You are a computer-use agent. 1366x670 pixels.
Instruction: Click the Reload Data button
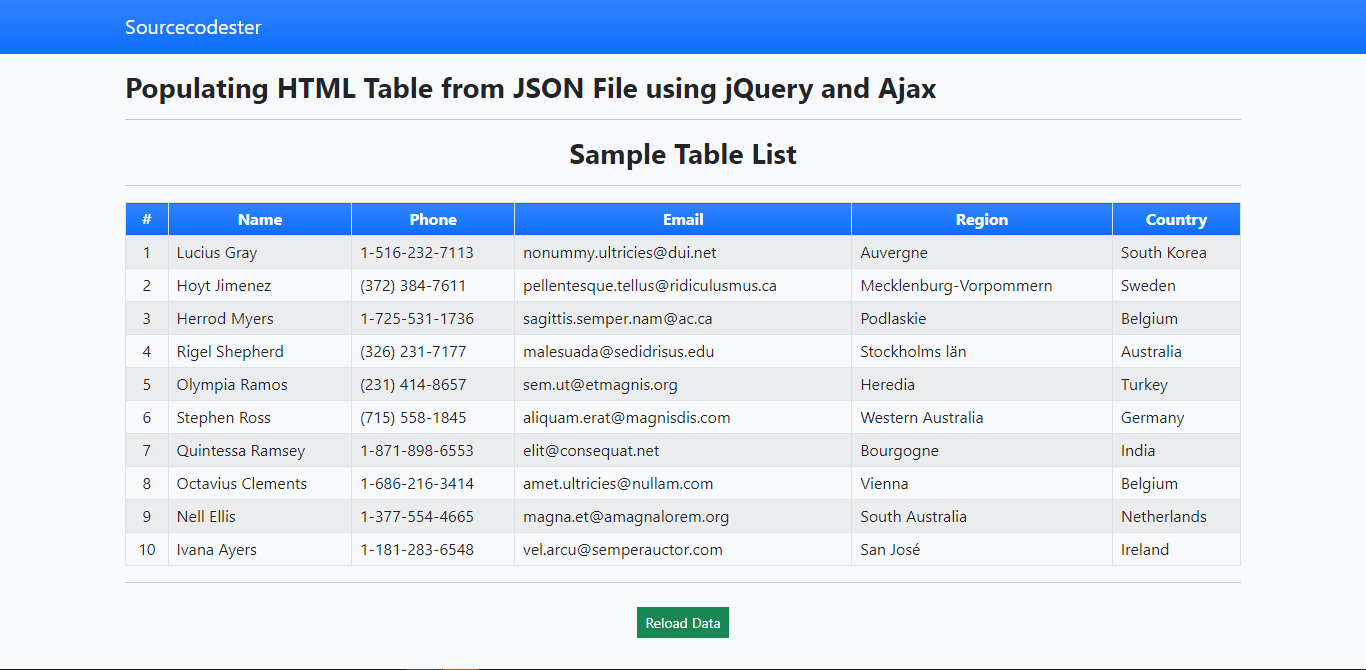point(682,622)
